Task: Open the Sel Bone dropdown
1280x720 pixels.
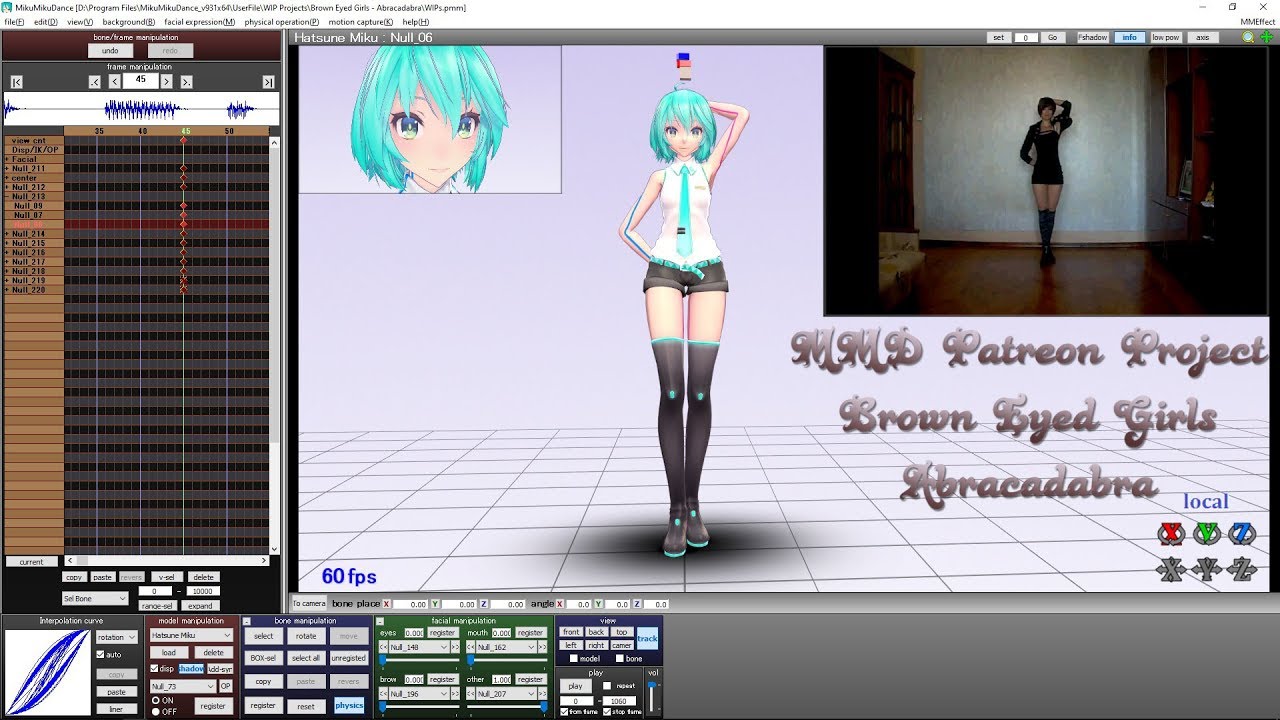Action: (96, 599)
